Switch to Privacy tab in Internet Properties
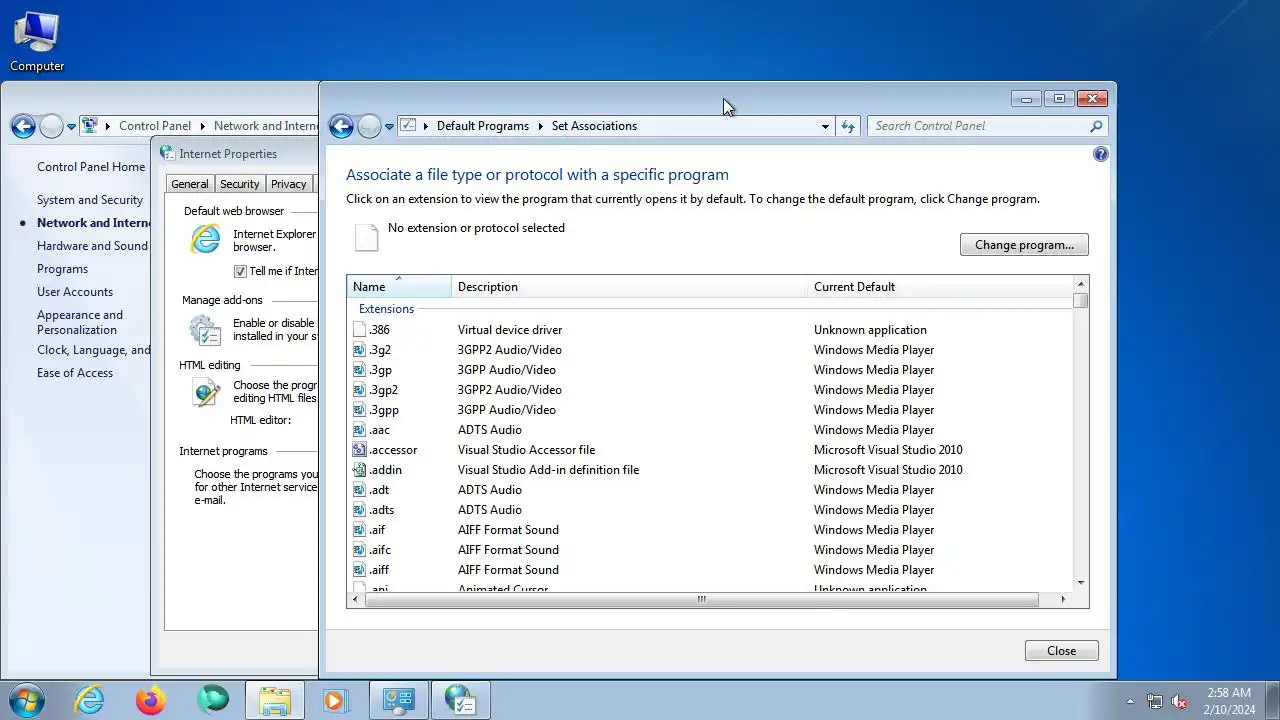 [288, 184]
